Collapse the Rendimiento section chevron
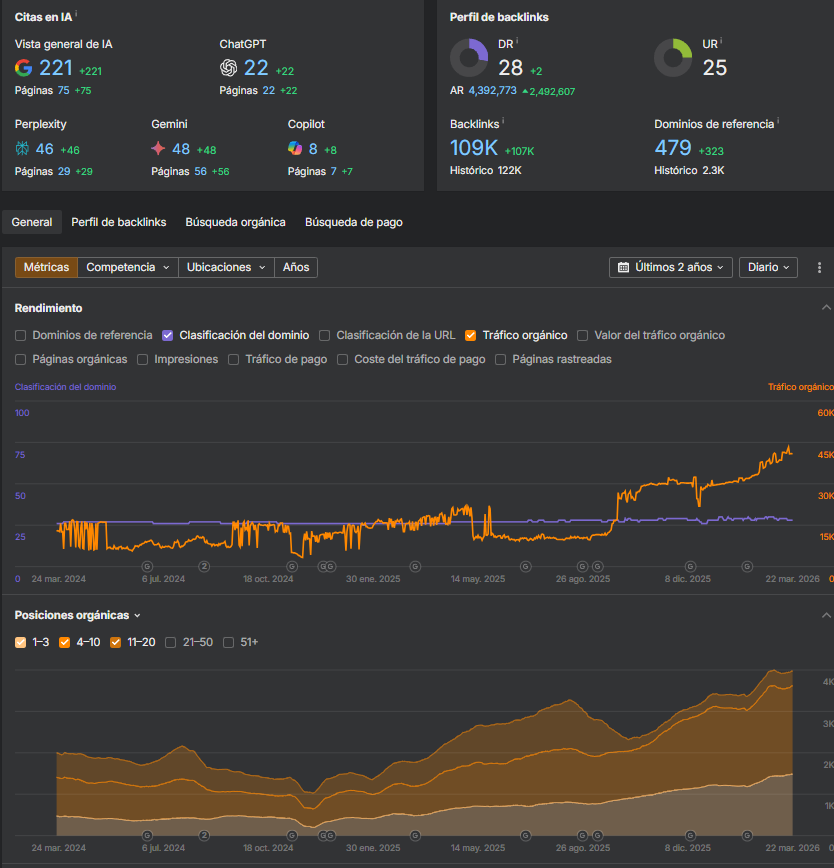The height and width of the screenshot is (868, 834). pyautogui.click(x=825, y=308)
